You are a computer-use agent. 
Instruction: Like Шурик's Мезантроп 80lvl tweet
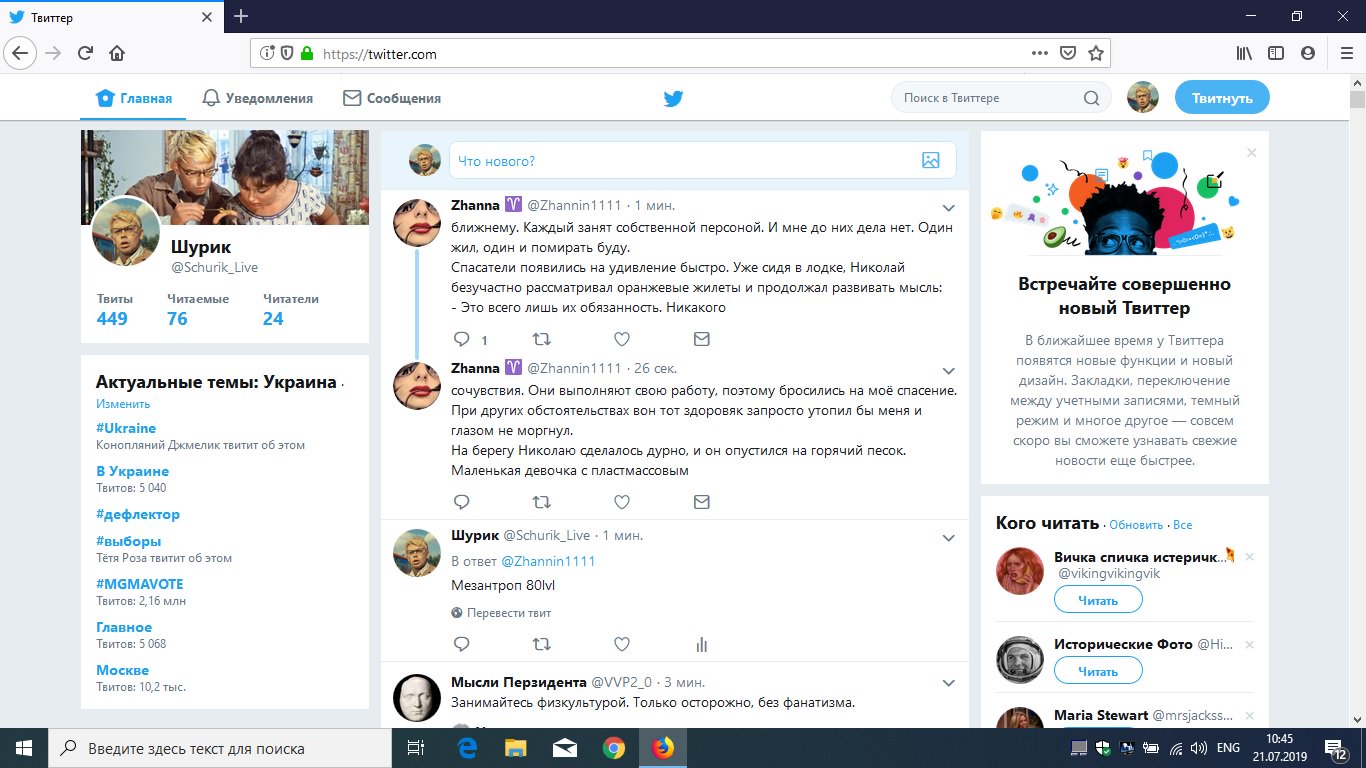pyautogui.click(x=621, y=644)
